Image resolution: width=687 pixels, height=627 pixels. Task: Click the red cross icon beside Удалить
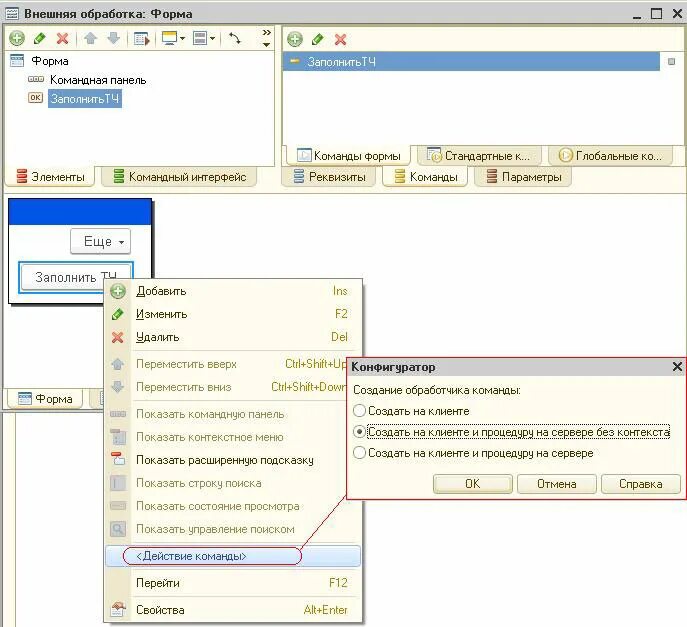(117, 337)
